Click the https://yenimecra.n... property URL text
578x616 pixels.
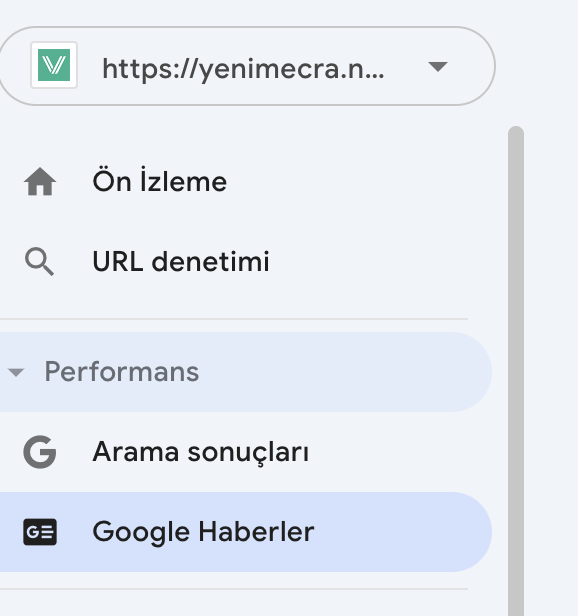pyautogui.click(x=243, y=70)
